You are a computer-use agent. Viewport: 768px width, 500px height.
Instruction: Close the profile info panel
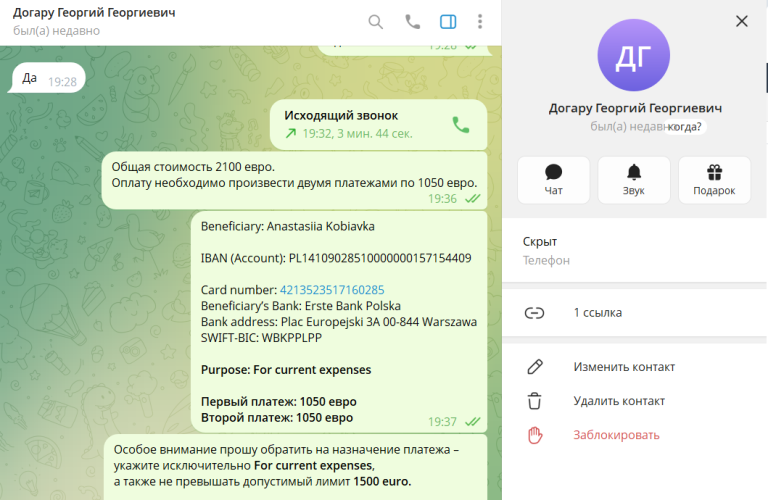coord(742,21)
